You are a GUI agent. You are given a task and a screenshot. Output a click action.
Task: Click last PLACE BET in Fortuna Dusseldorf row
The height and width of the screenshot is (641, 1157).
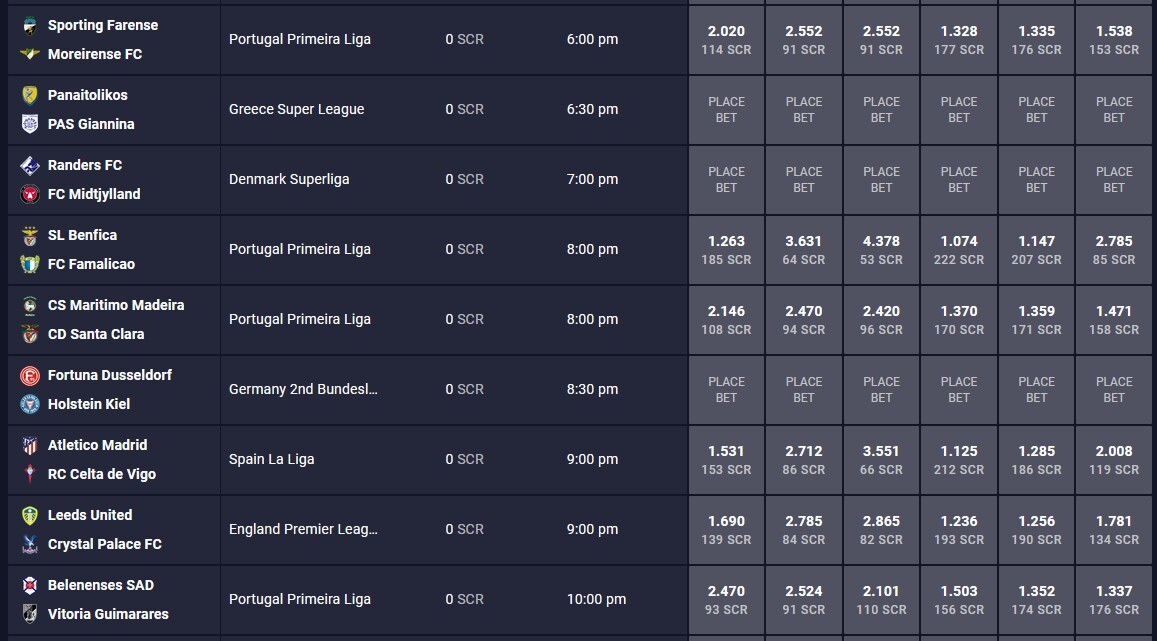pos(1113,389)
